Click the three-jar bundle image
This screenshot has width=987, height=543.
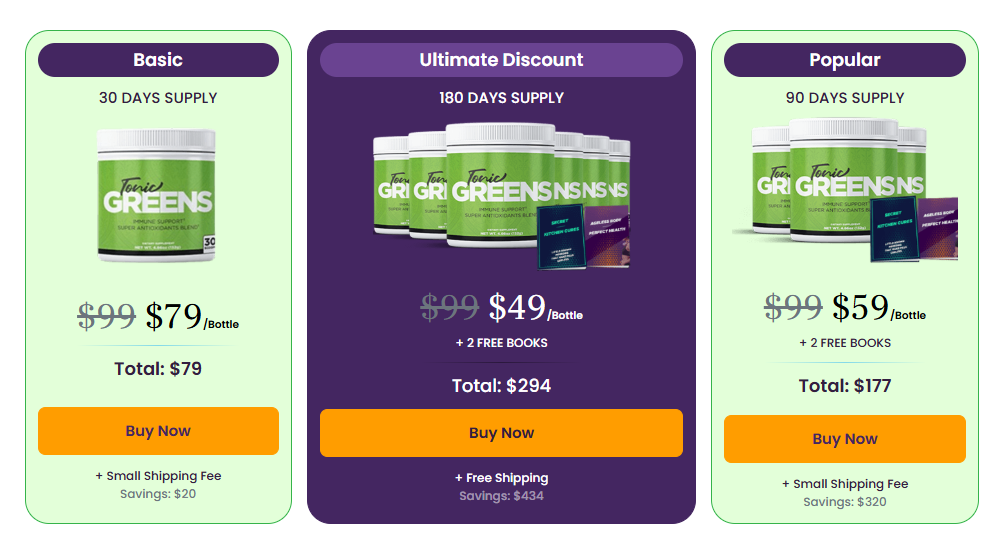pos(845,190)
